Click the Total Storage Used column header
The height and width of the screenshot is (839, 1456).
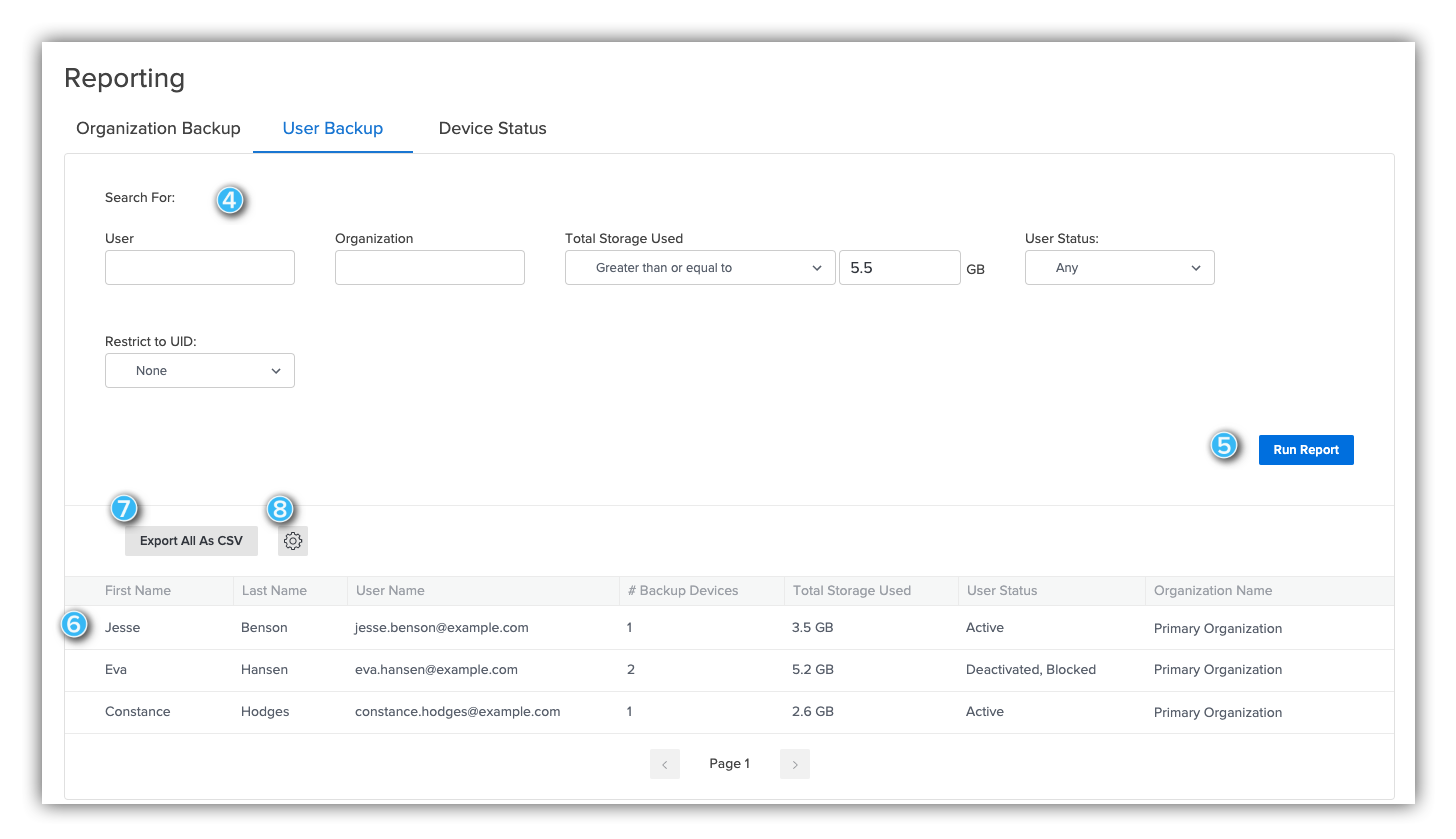click(x=852, y=591)
